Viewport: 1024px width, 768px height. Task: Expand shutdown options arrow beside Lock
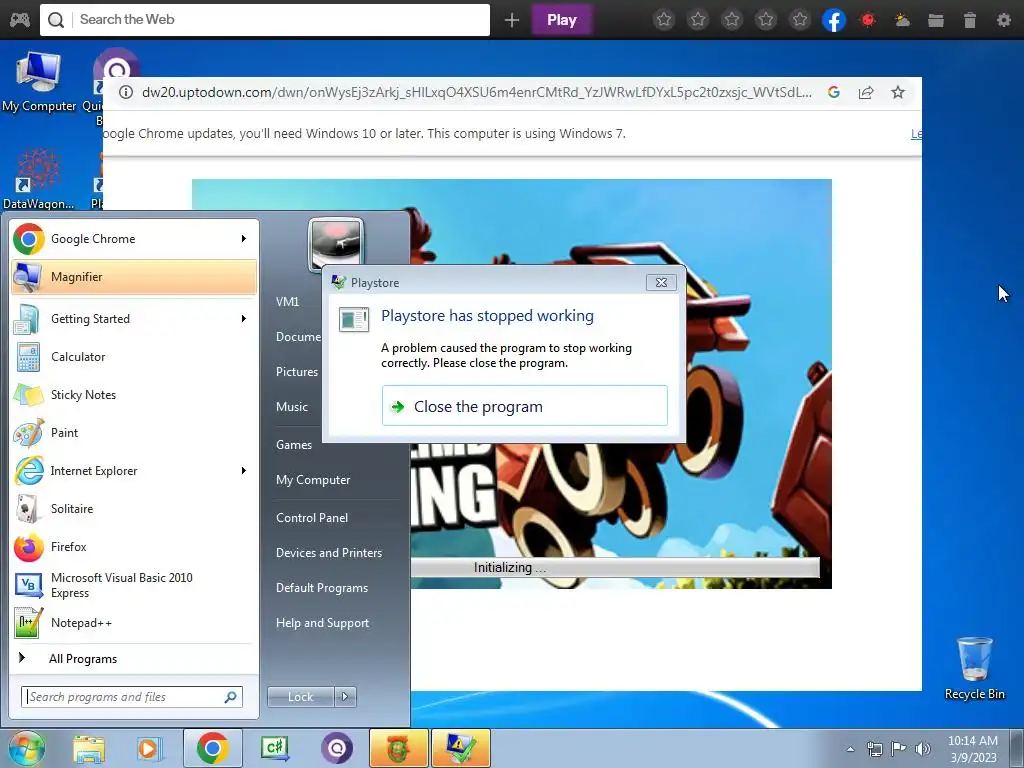click(345, 697)
